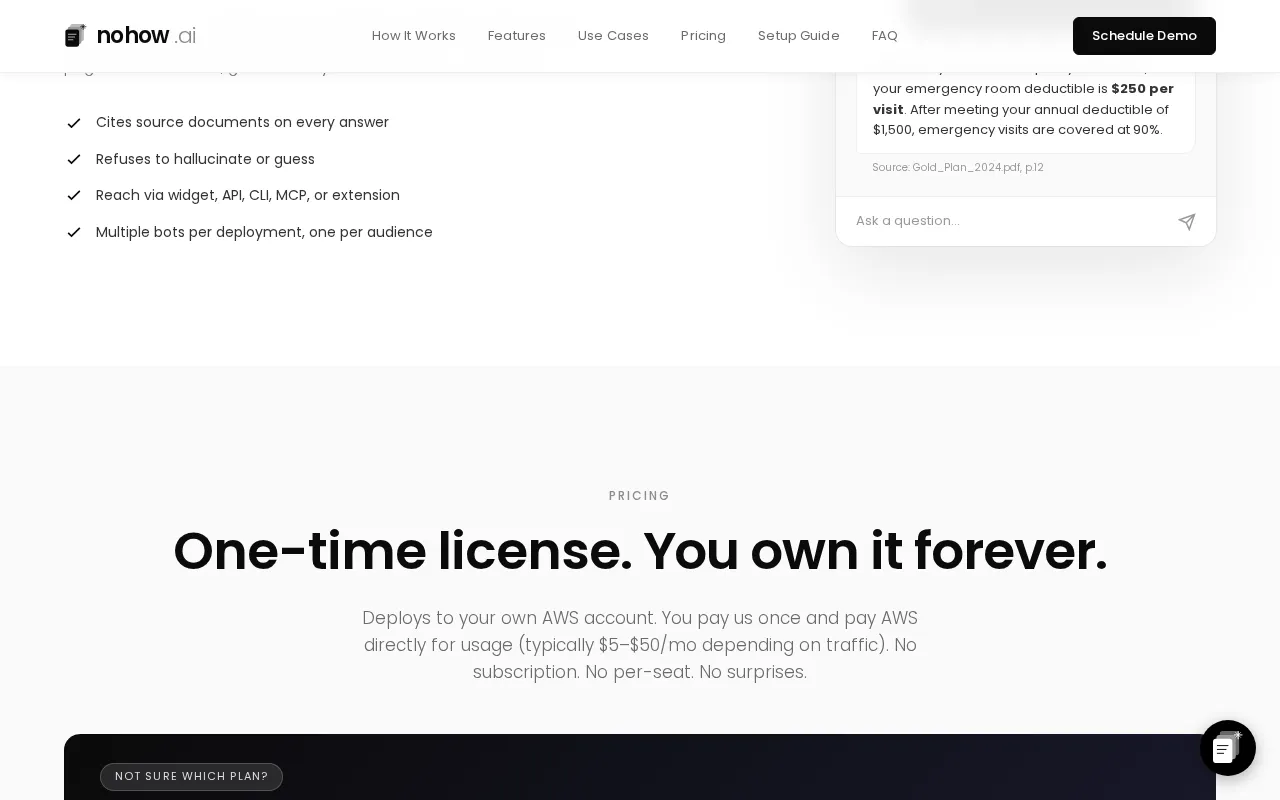The width and height of the screenshot is (1280, 800).
Task: Click the checkmark beside Refuses to hallucinate
Action: click(74, 159)
